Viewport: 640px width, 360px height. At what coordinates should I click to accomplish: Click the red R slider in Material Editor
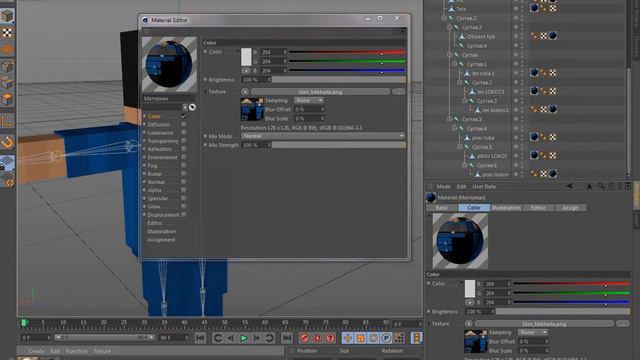tap(347, 52)
